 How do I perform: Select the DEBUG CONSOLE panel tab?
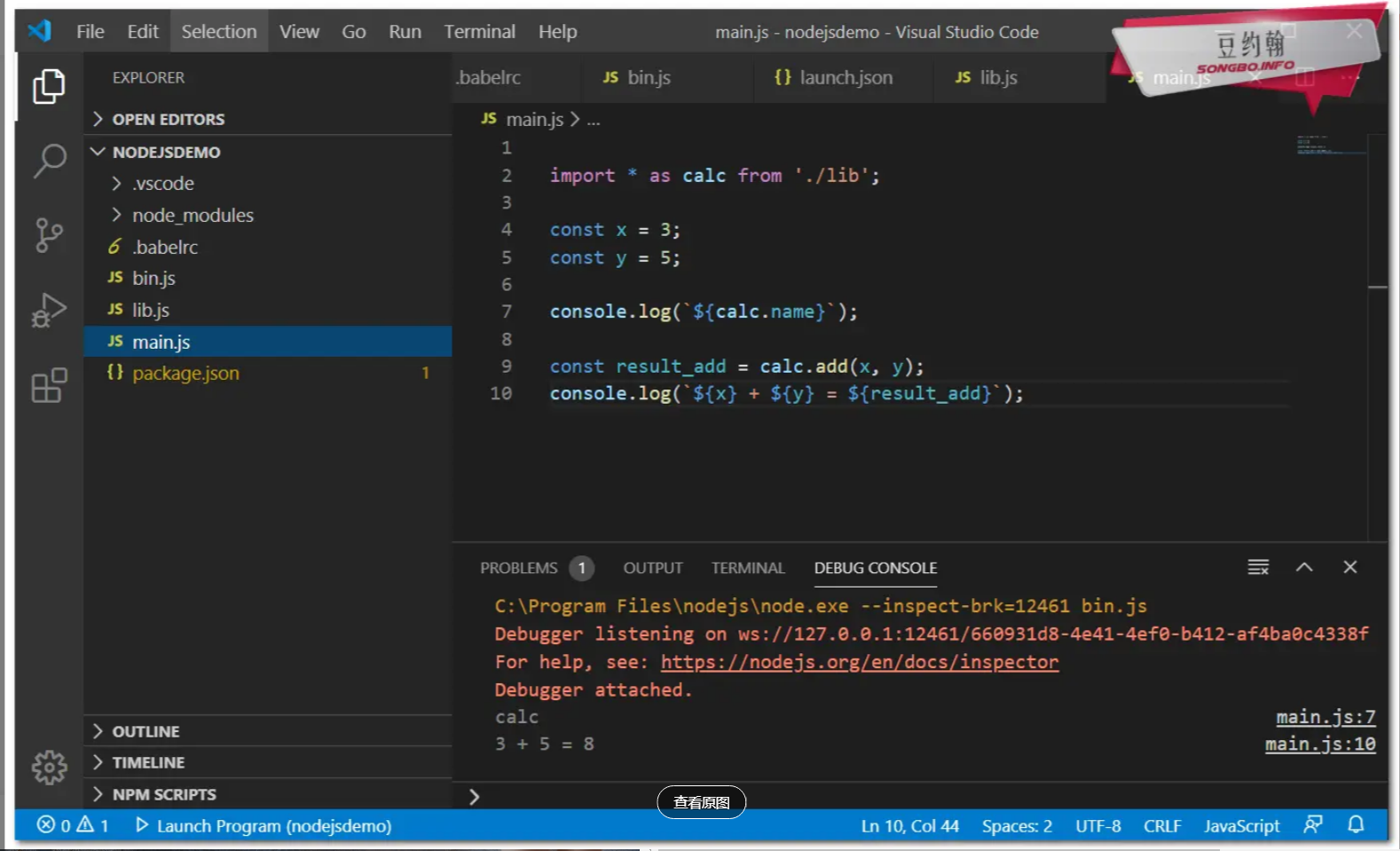[876, 568]
